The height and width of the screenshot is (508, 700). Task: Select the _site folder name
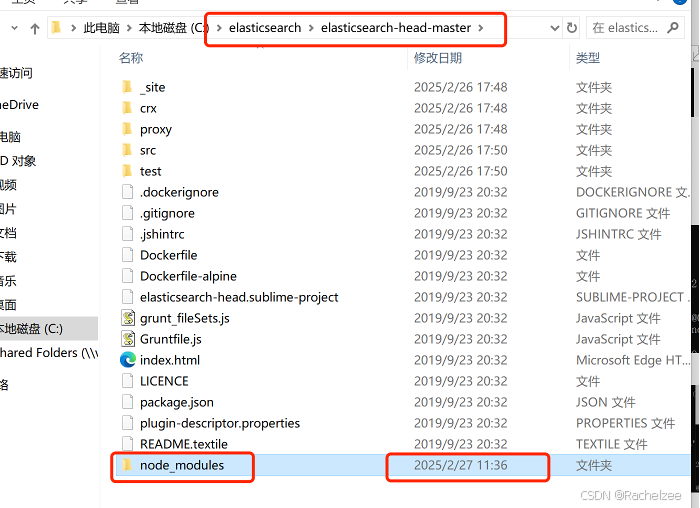153,87
